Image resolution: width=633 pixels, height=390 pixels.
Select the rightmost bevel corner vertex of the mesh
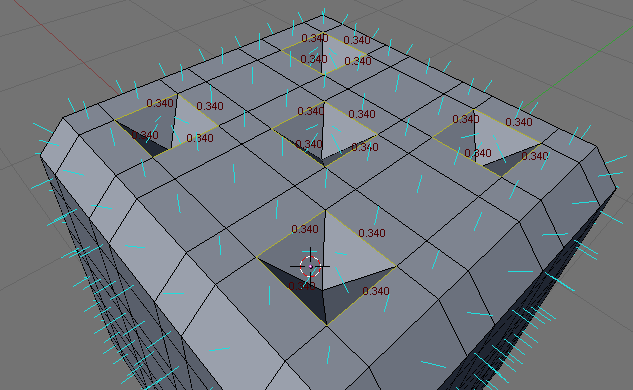coord(616,188)
